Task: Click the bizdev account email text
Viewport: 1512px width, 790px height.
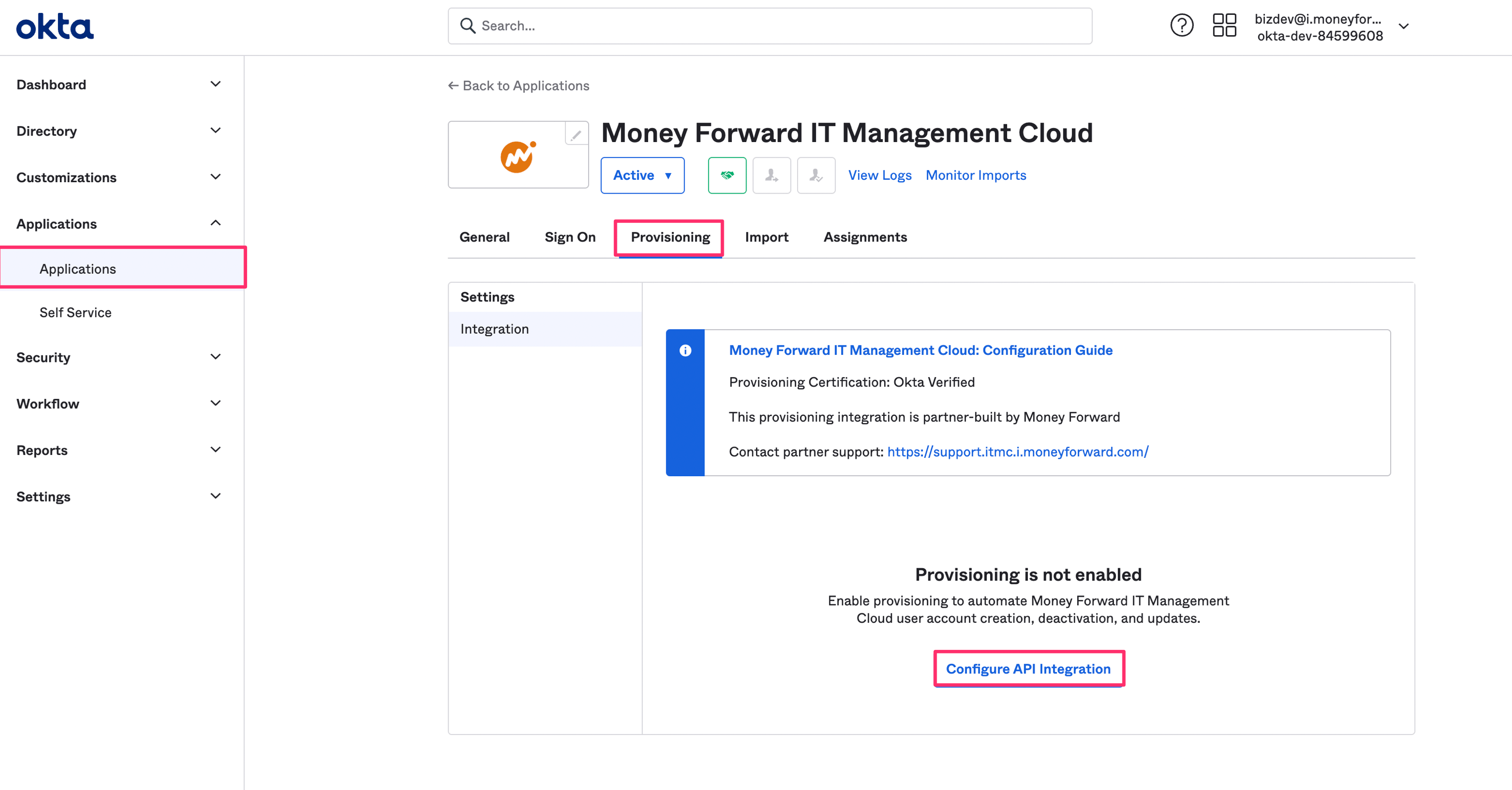Action: [x=1318, y=19]
